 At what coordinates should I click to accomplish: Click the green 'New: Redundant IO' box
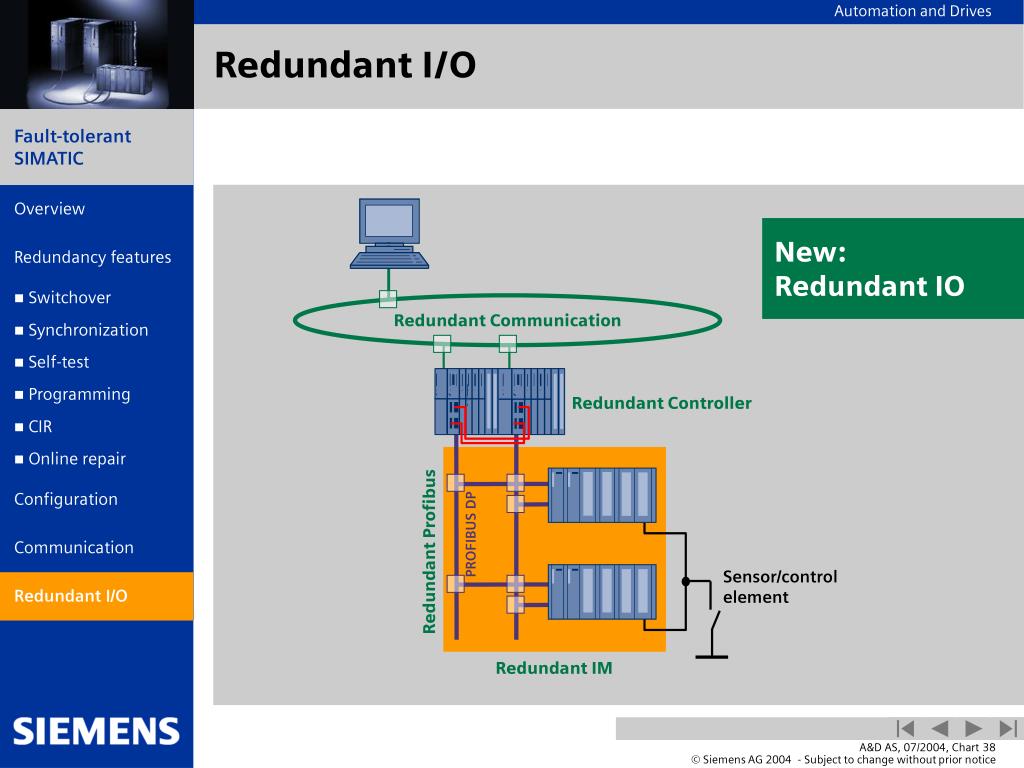[x=893, y=268]
